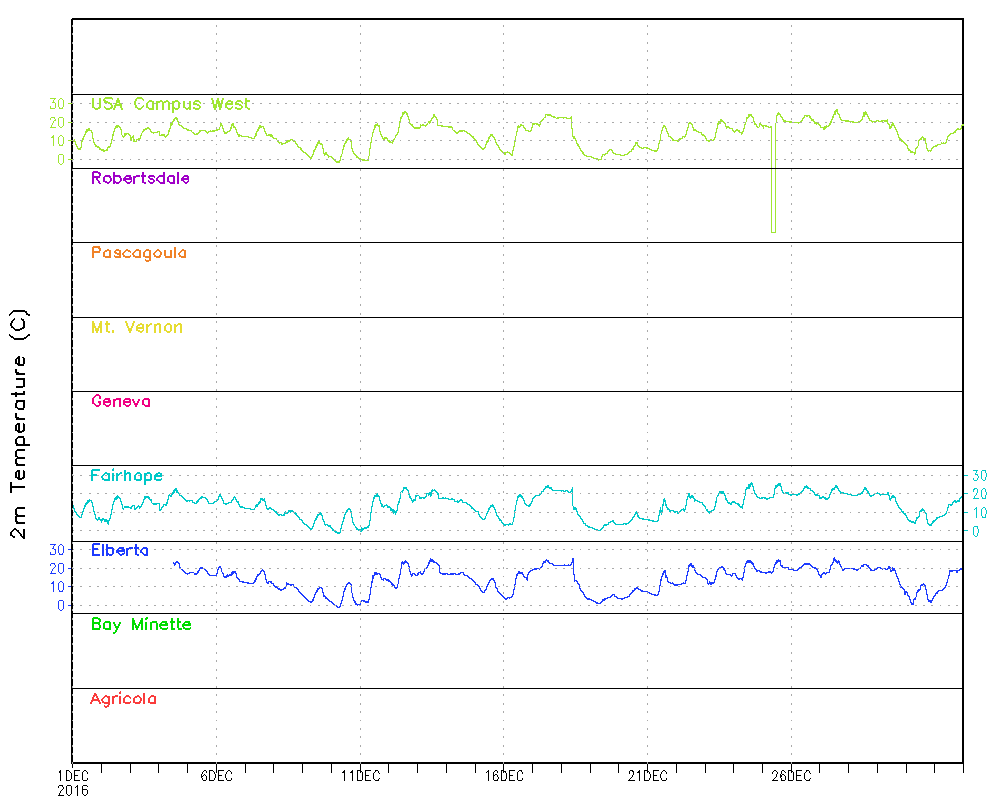This screenshot has width=1000, height=800.
Task: Click the Agricola station label
Action: click(123, 699)
